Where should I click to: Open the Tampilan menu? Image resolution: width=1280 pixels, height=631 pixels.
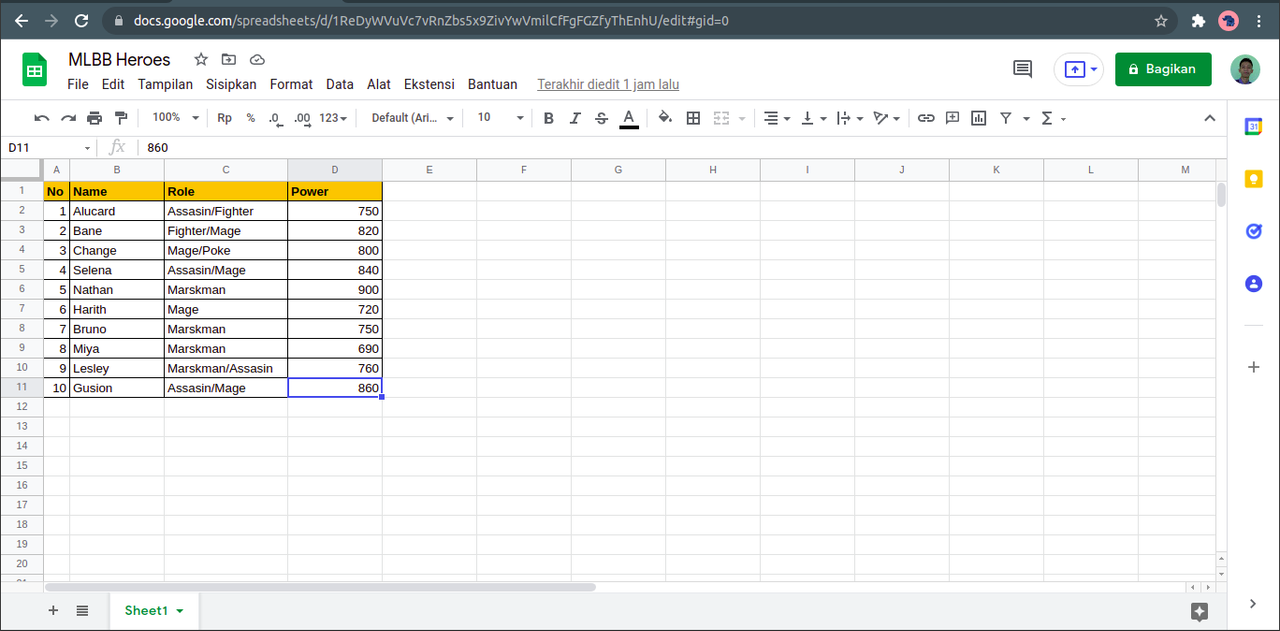[165, 84]
